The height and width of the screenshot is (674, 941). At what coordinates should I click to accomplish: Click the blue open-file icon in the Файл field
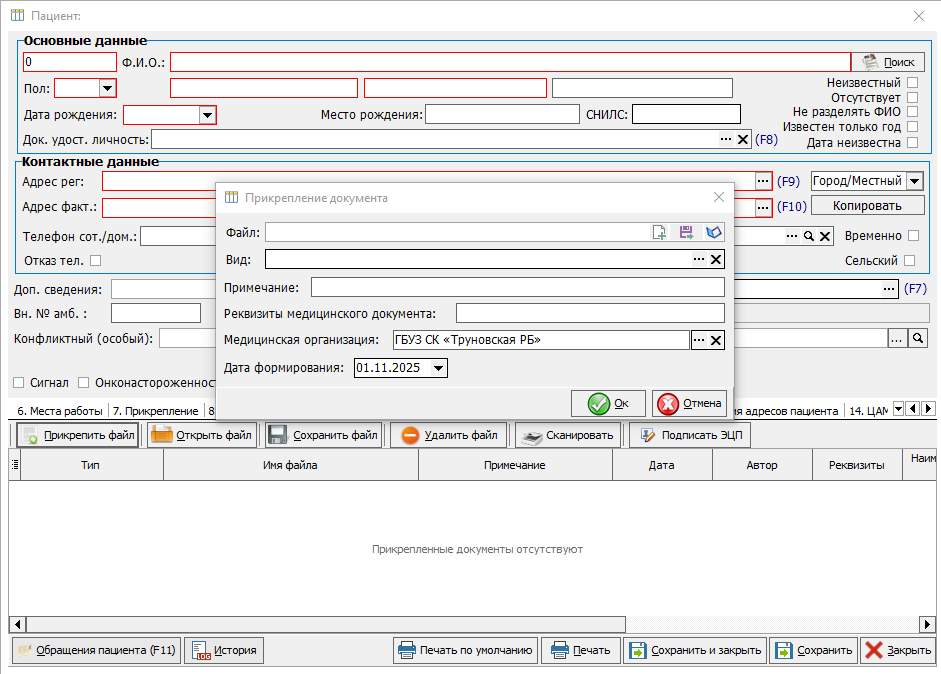tap(713, 232)
